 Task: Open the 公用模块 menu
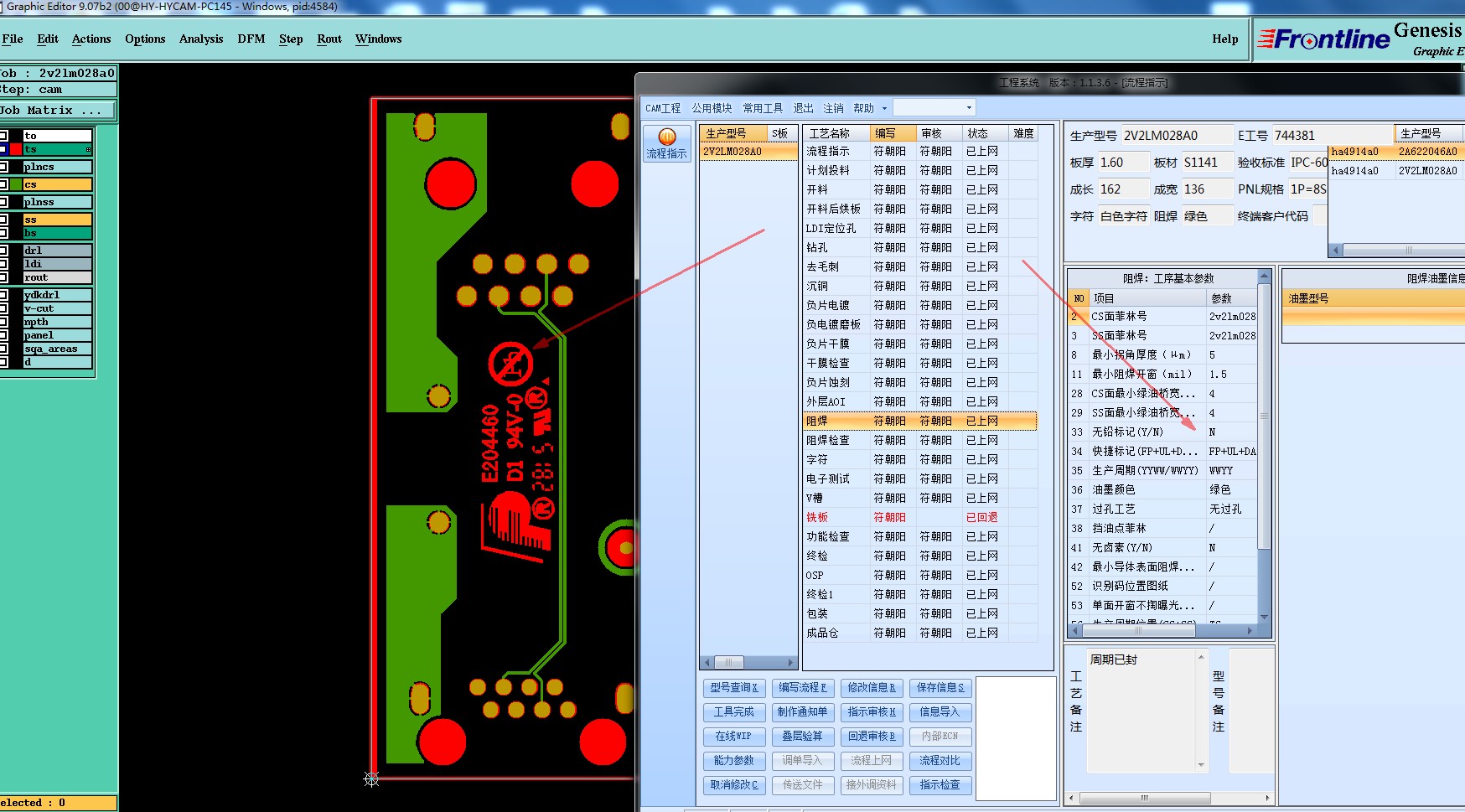pyautogui.click(x=712, y=108)
